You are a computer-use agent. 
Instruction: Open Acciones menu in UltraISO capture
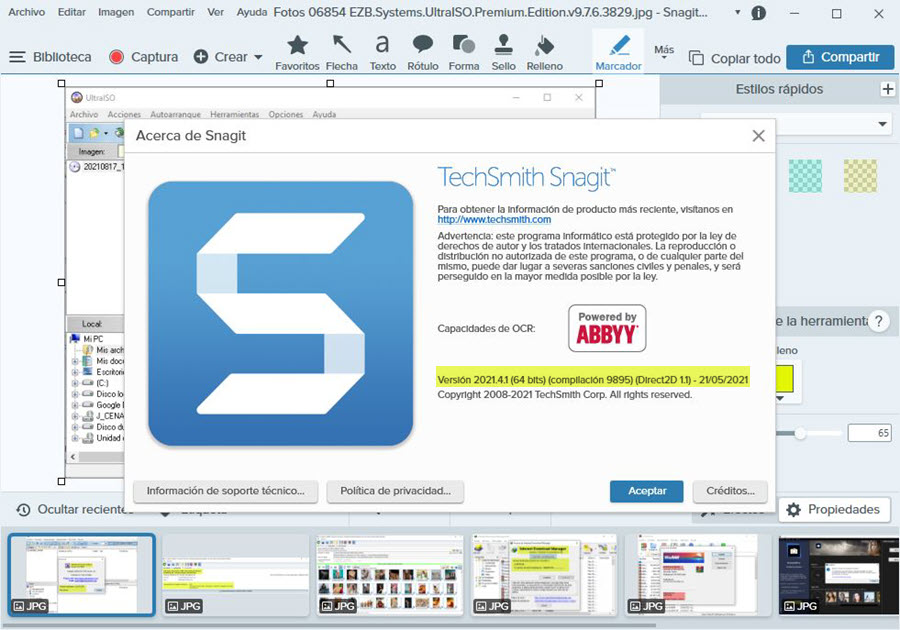point(124,114)
